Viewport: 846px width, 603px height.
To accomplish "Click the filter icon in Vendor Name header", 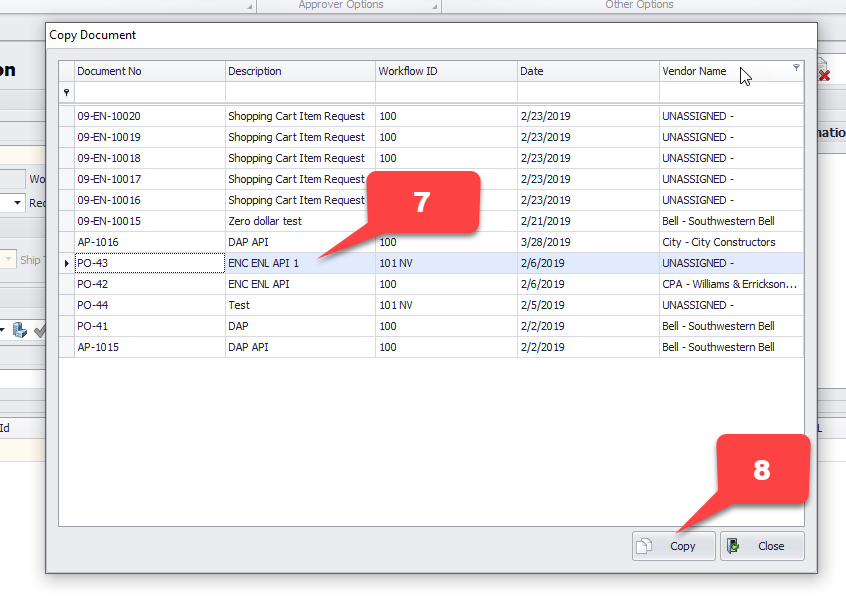I will 796,68.
